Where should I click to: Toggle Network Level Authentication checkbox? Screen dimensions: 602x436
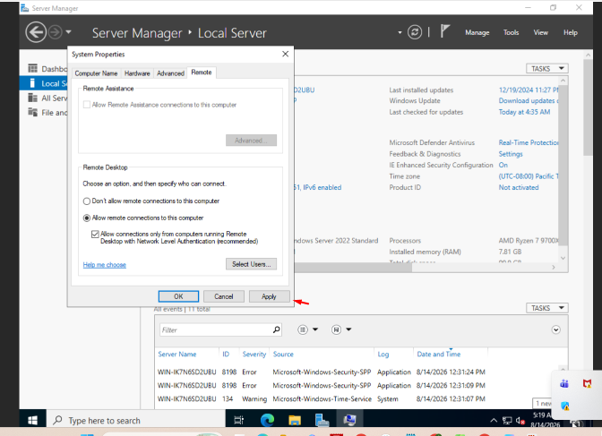click(x=95, y=234)
